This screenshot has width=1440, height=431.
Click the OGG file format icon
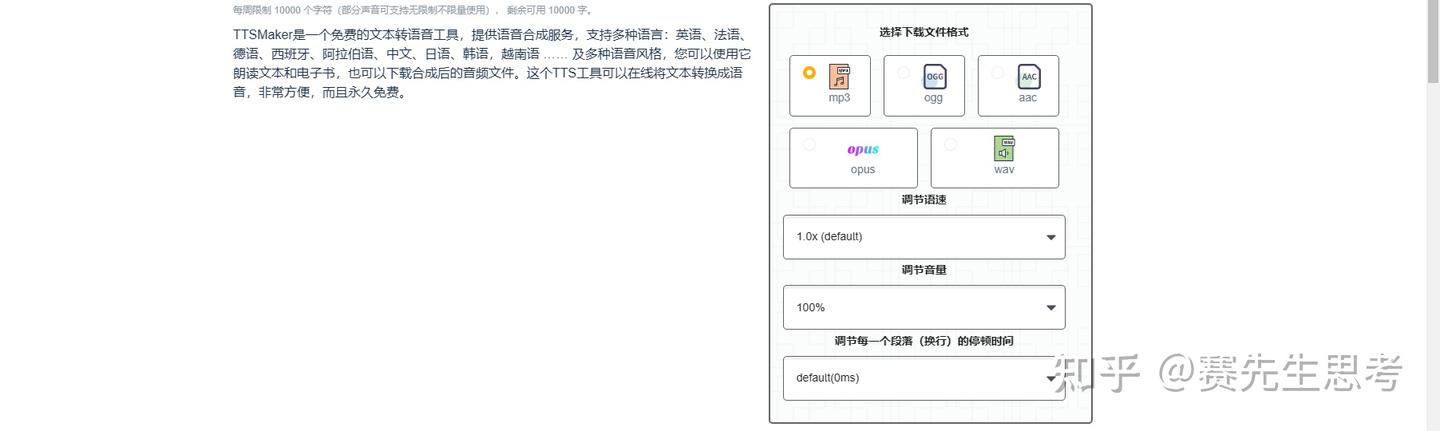tap(934, 77)
